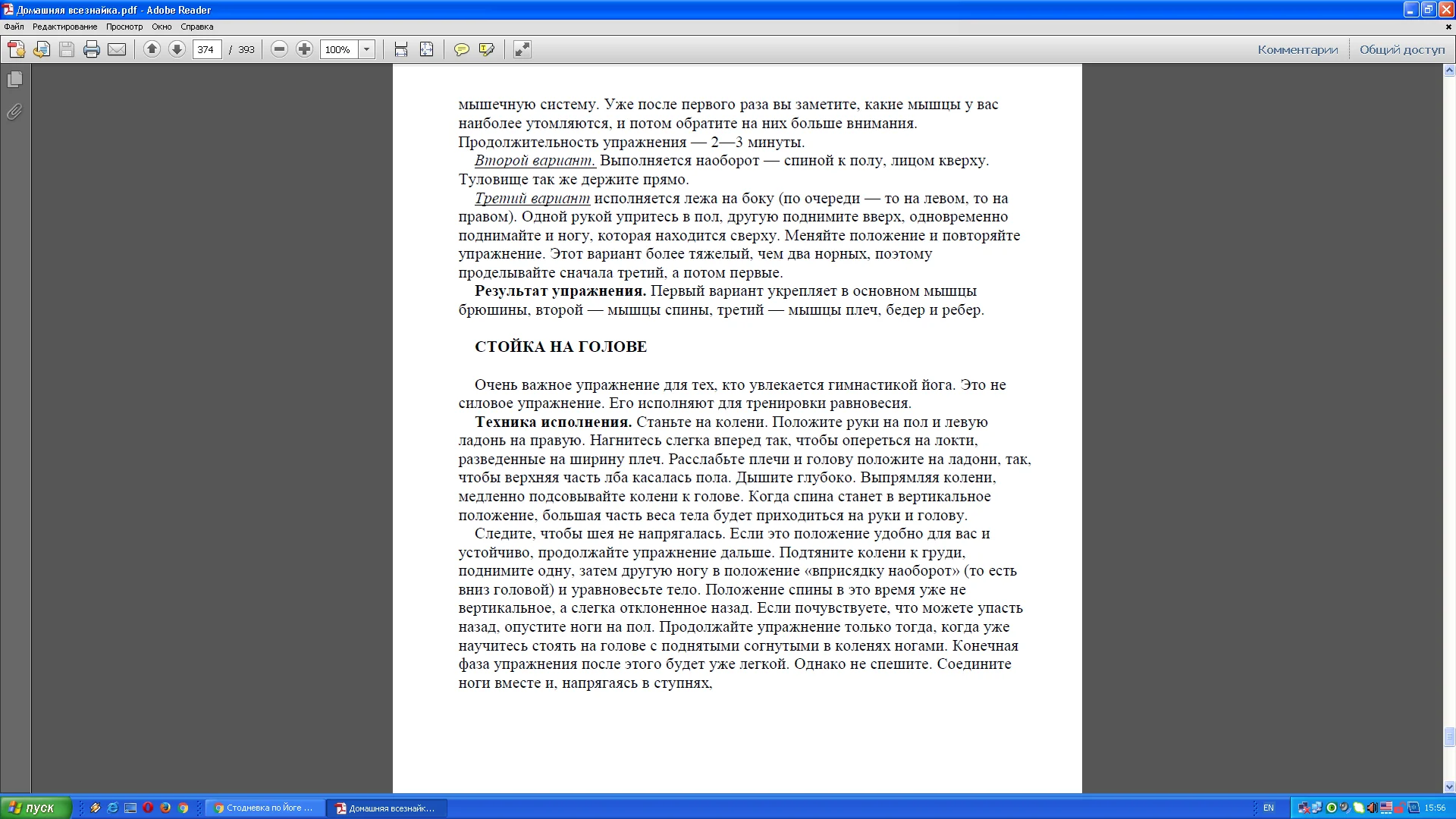The width and height of the screenshot is (1456, 819).
Task: Zoom in with plus button
Action: pos(304,49)
